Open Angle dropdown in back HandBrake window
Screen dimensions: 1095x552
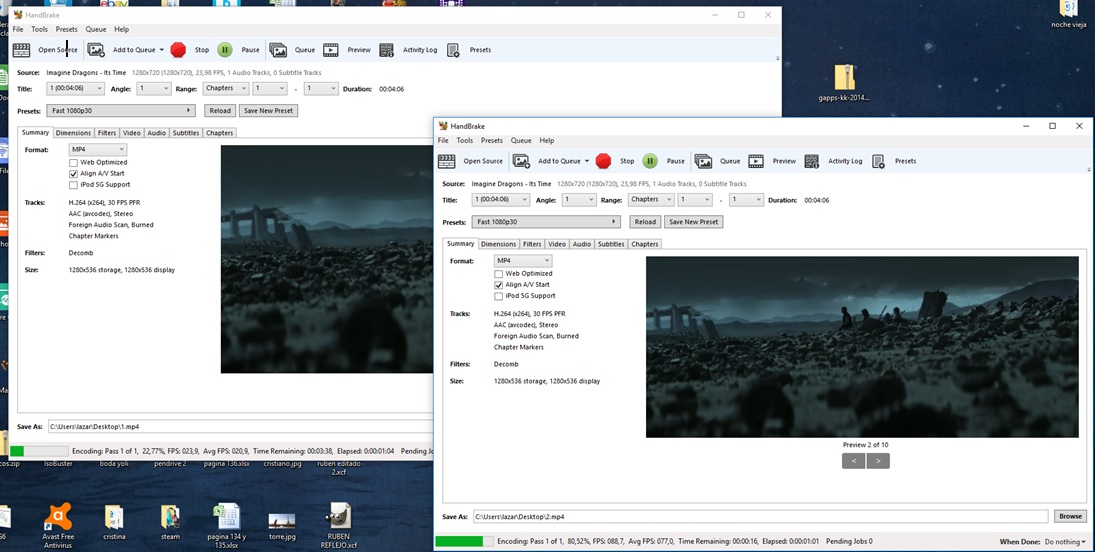click(x=154, y=89)
